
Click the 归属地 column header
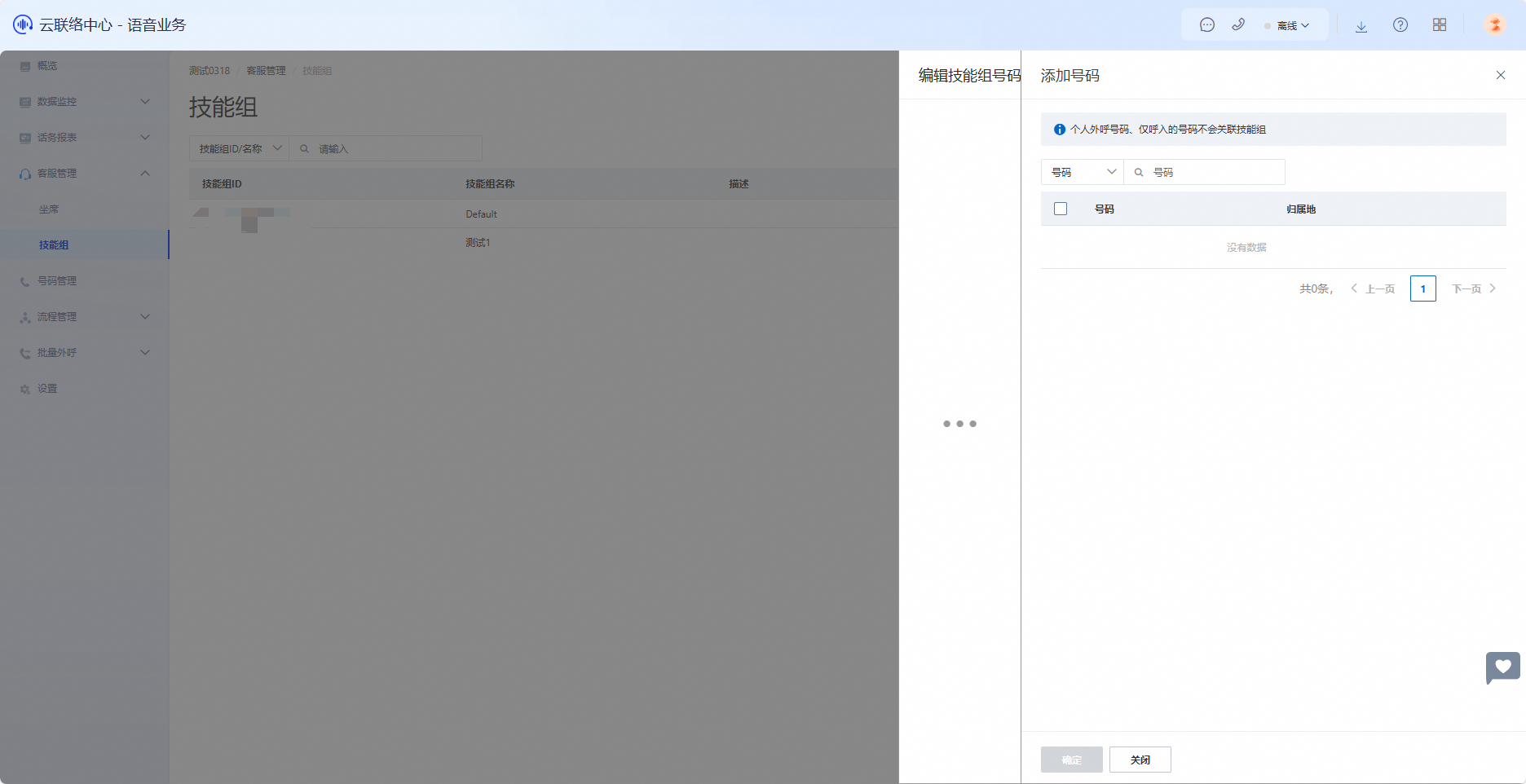pyautogui.click(x=1301, y=209)
